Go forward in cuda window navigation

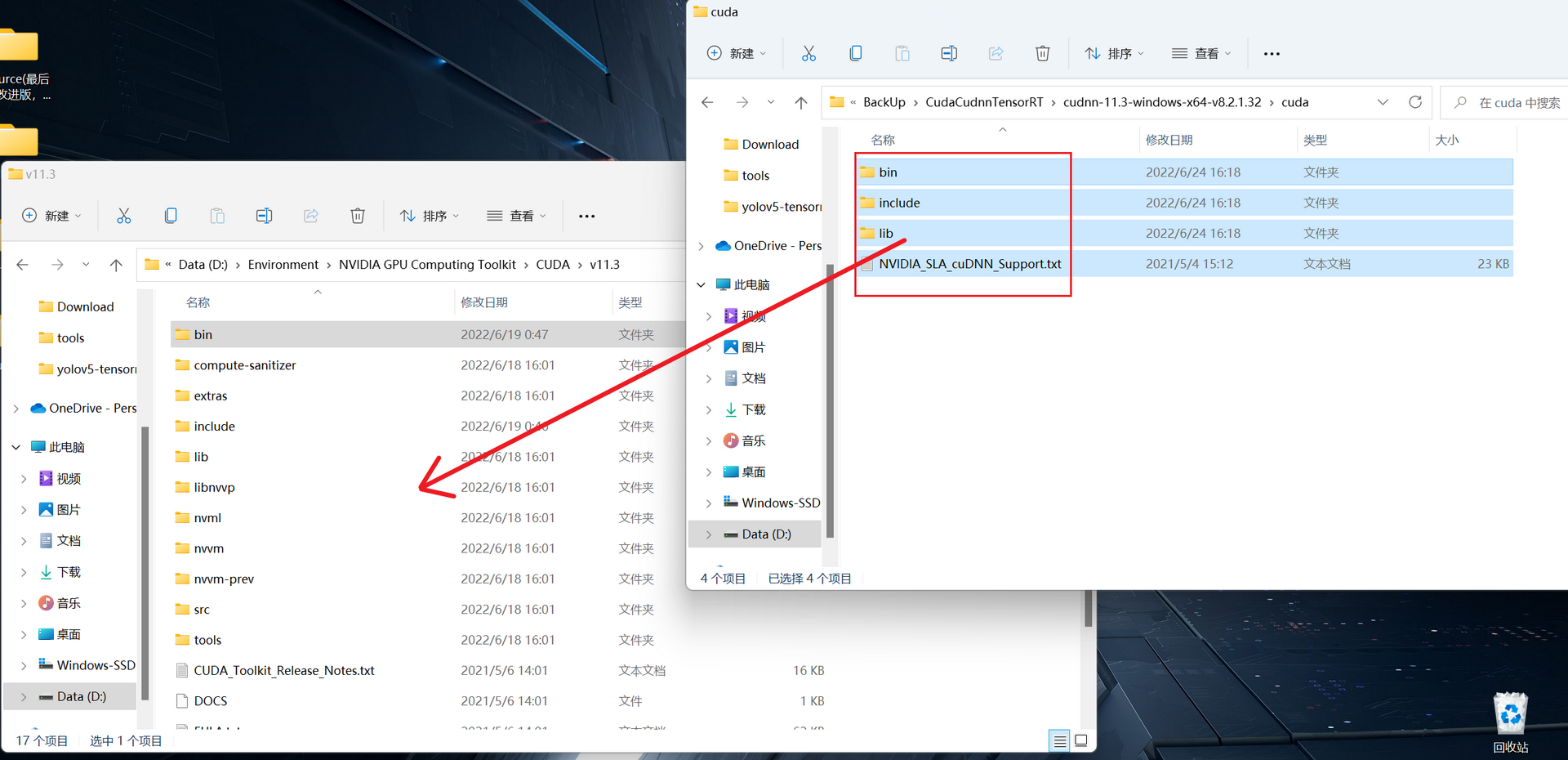(x=742, y=102)
